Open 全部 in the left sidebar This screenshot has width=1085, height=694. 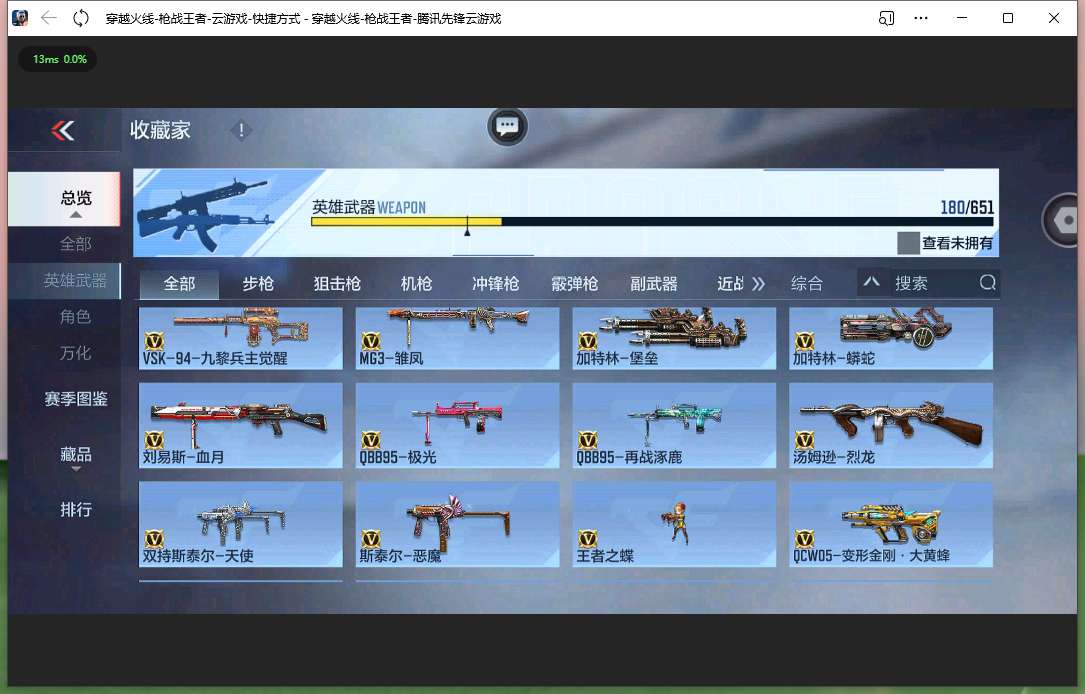point(75,244)
